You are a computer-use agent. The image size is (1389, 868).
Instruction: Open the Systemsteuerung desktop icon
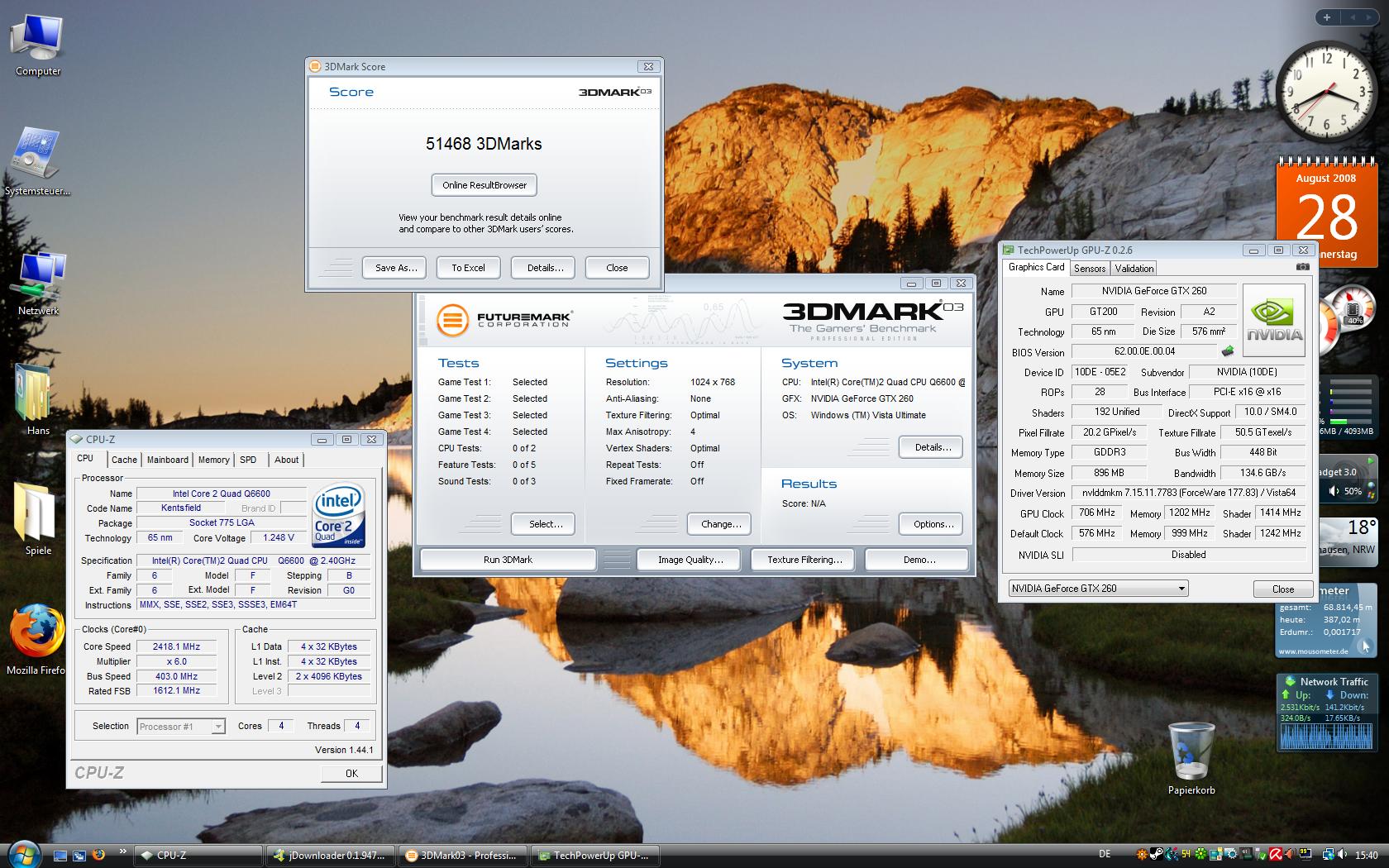coord(36,163)
